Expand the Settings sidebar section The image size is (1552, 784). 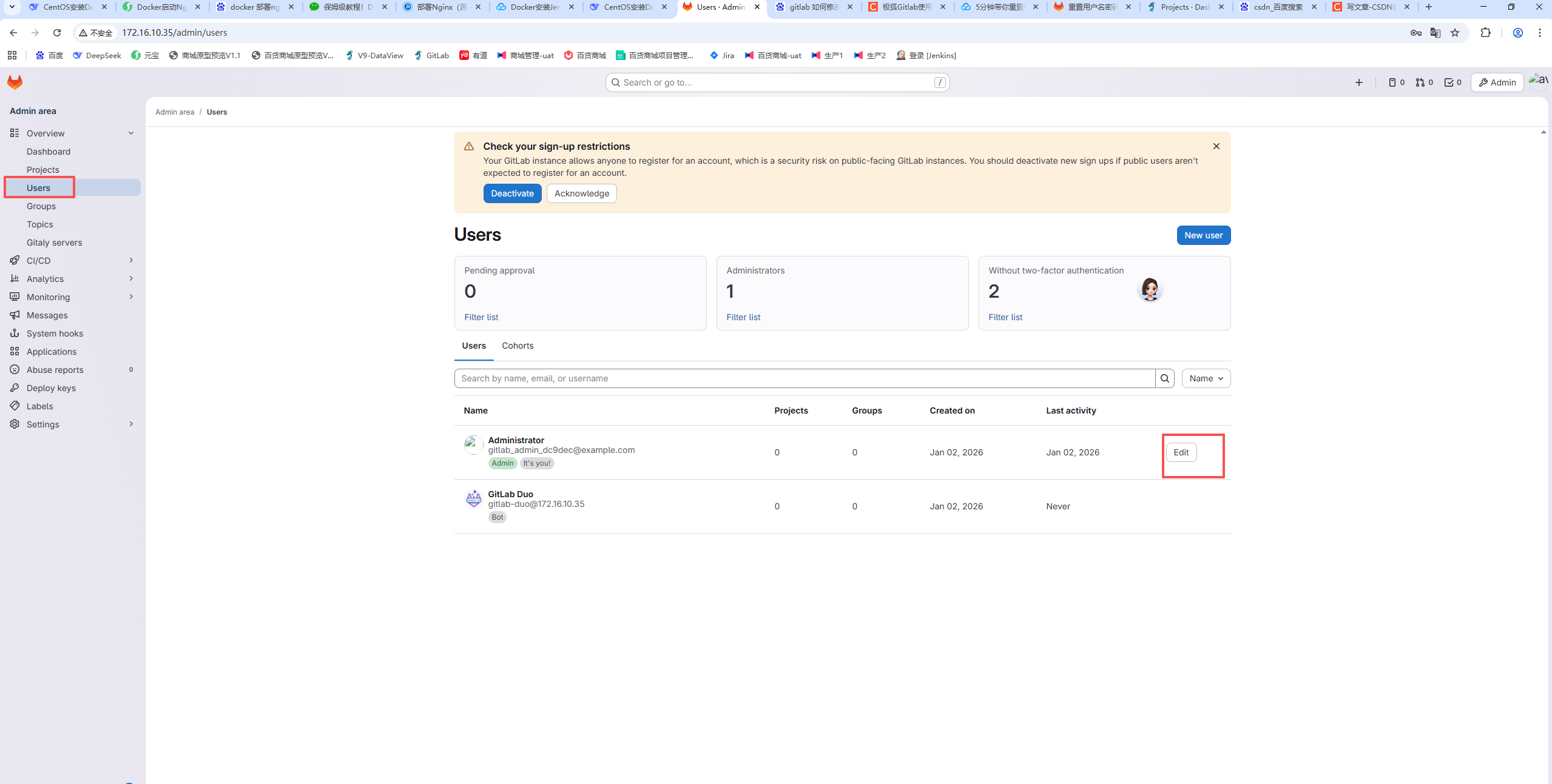point(72,424)
